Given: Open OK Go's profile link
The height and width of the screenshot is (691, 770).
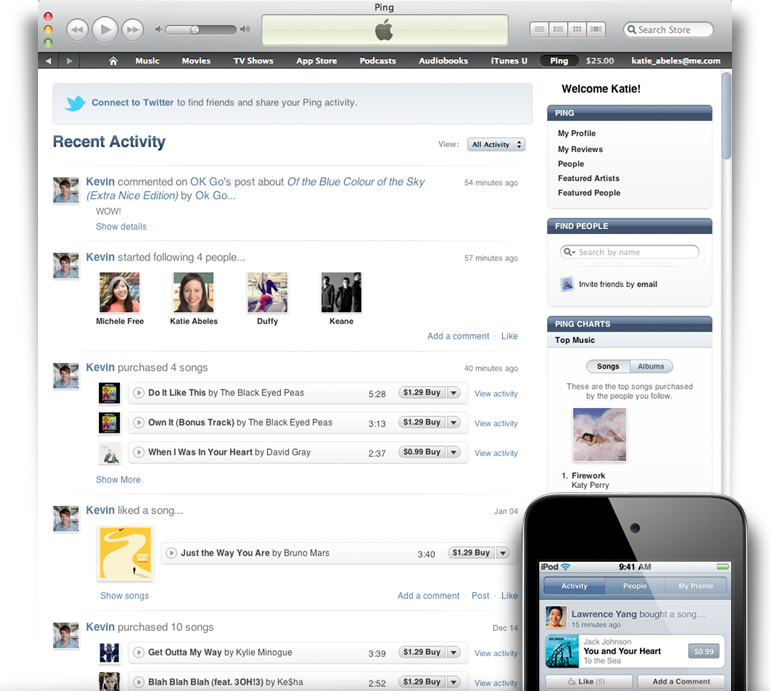Looking at the screenshot, I should (x=210, y=182).
